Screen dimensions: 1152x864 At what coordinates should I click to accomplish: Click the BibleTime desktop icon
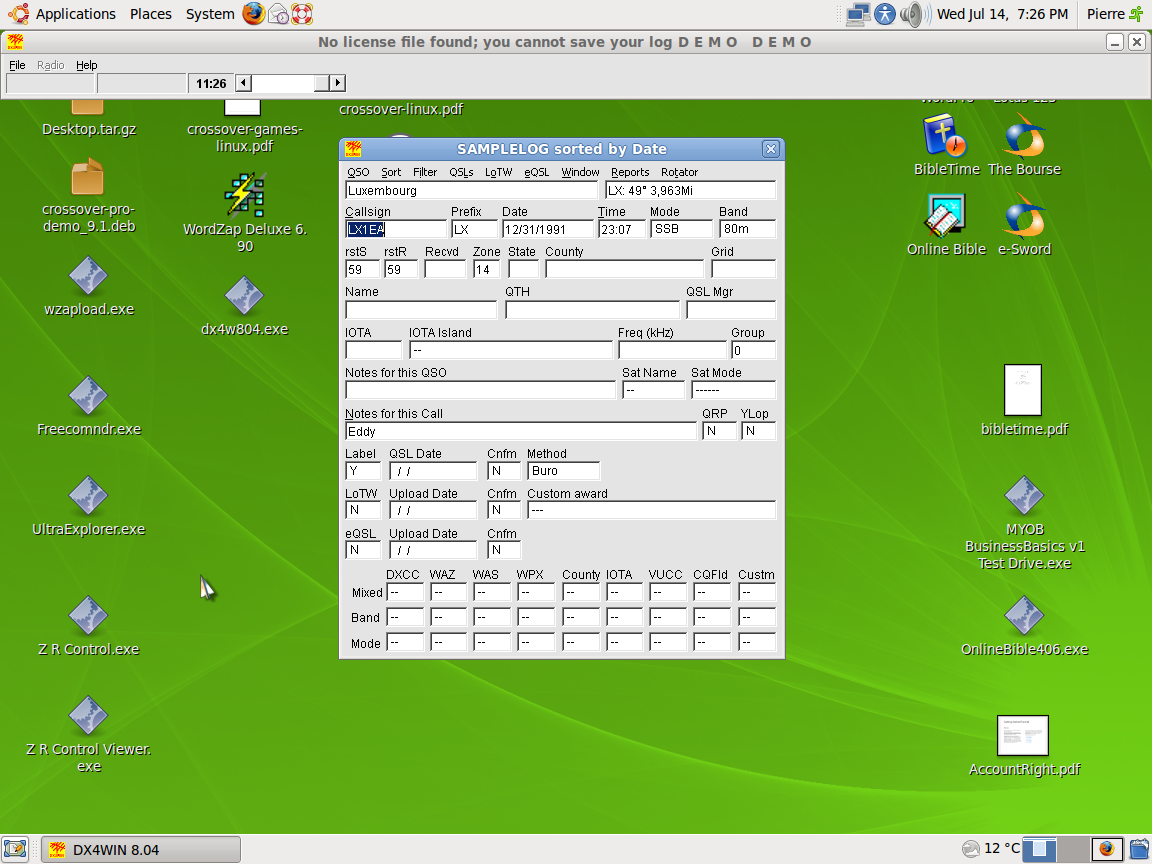click(945, 135)
